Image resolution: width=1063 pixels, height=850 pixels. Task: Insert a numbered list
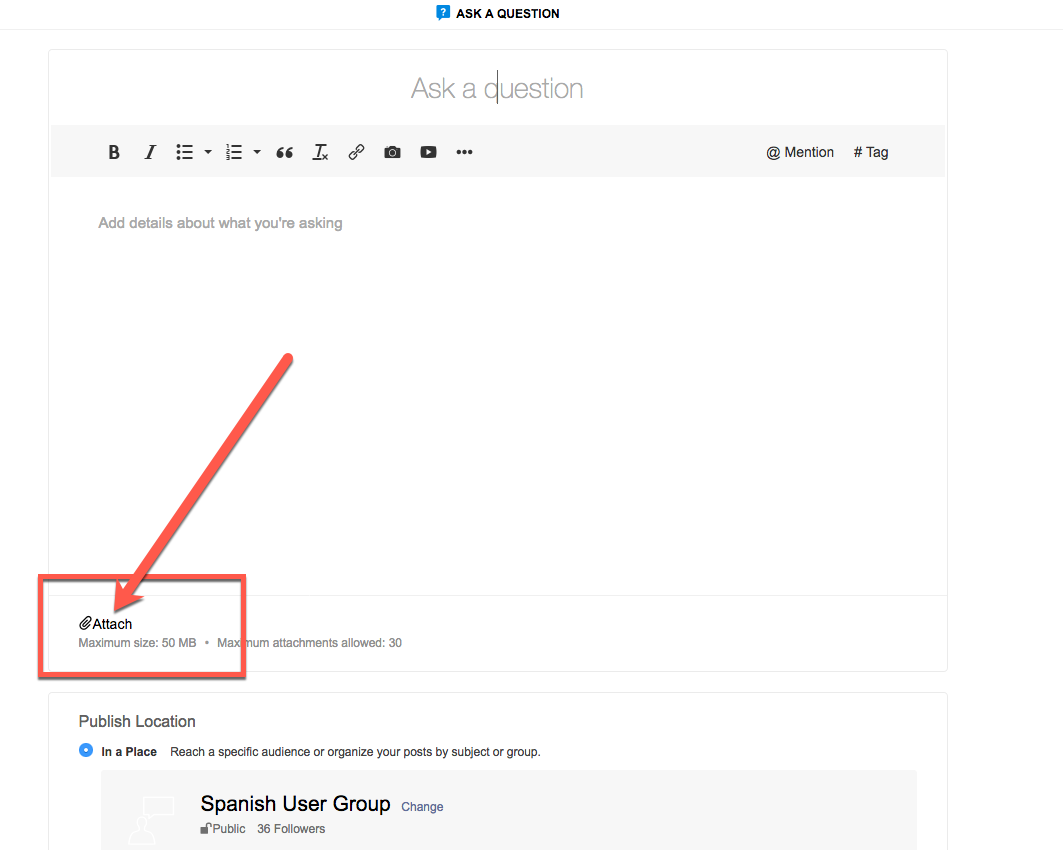coord(234,153)
